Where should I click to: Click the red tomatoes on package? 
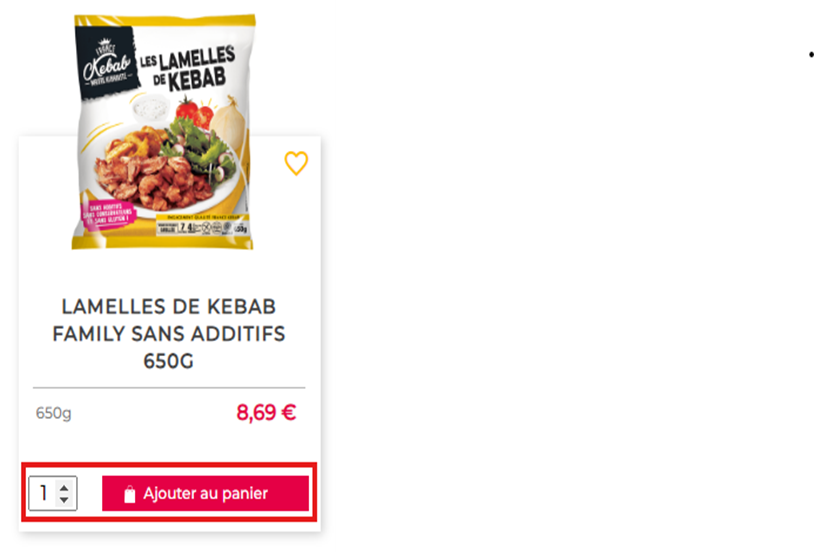coord(195,113)
